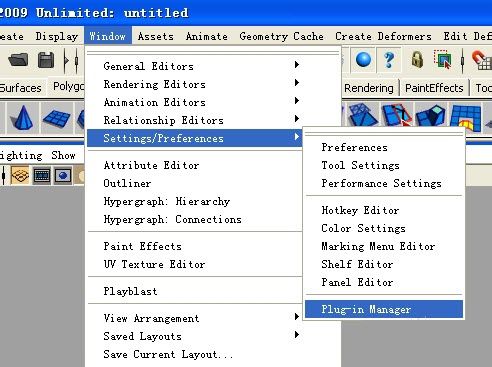Open the Display menu in menu bar
Screen dimensions: 492x367
57,36
